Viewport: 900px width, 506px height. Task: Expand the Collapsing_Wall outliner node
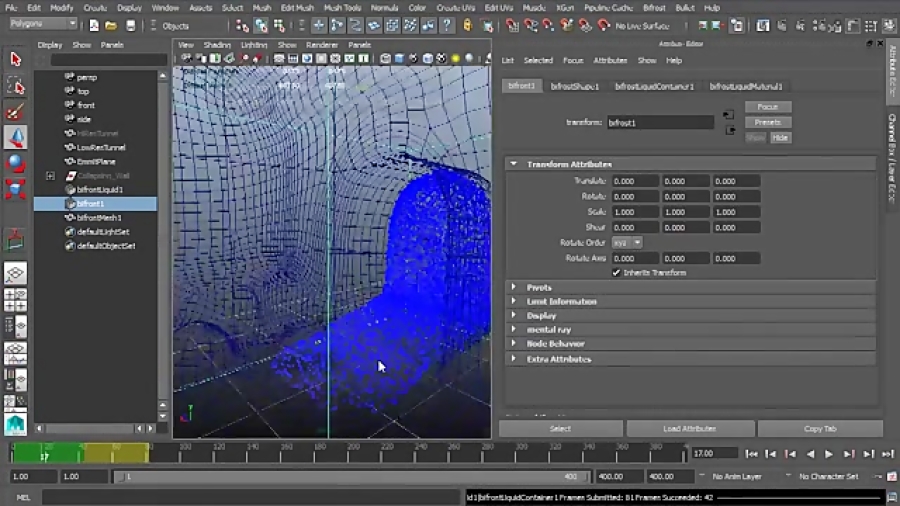coord(50,176)
